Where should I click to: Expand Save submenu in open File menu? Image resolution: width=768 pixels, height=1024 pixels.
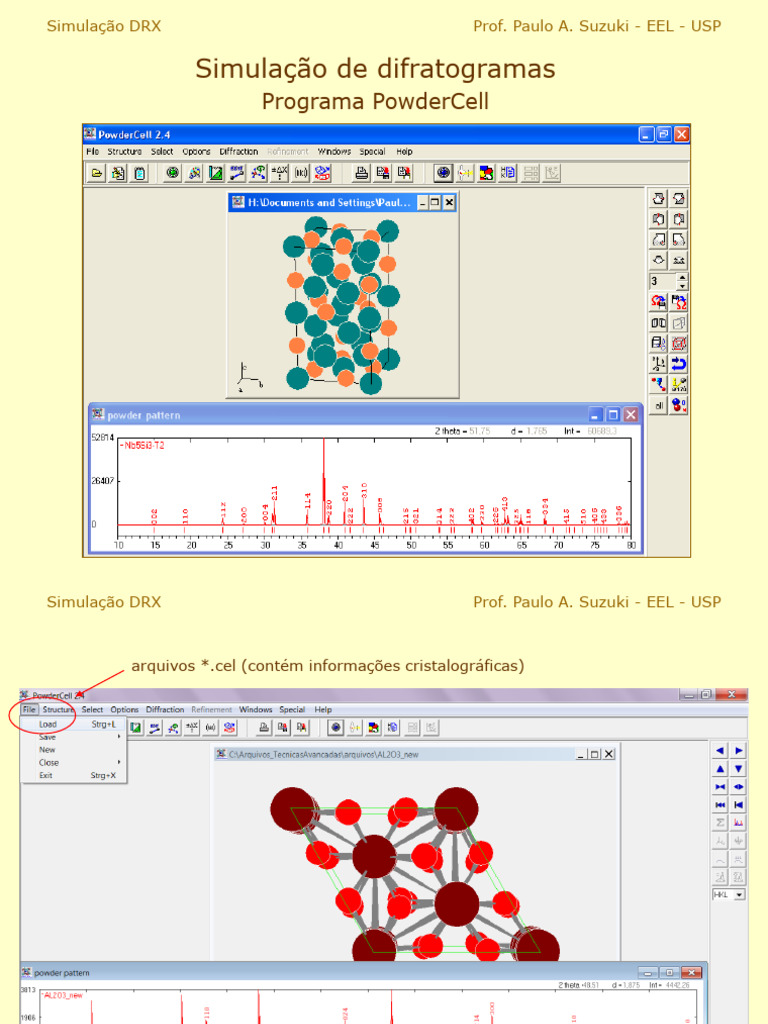[x=74, y=737]
